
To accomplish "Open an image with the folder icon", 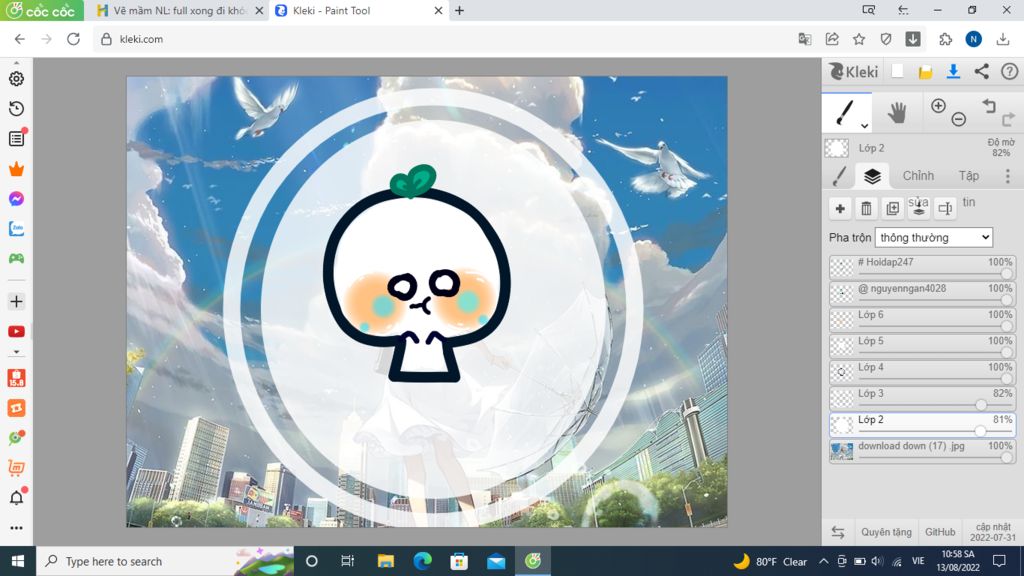I will pyautogui.click(x=925, y=72).
